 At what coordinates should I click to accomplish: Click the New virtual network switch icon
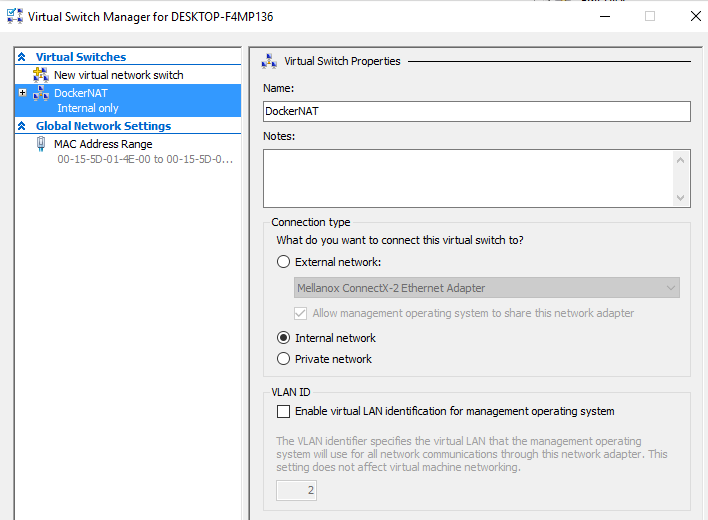pos(41,75)
